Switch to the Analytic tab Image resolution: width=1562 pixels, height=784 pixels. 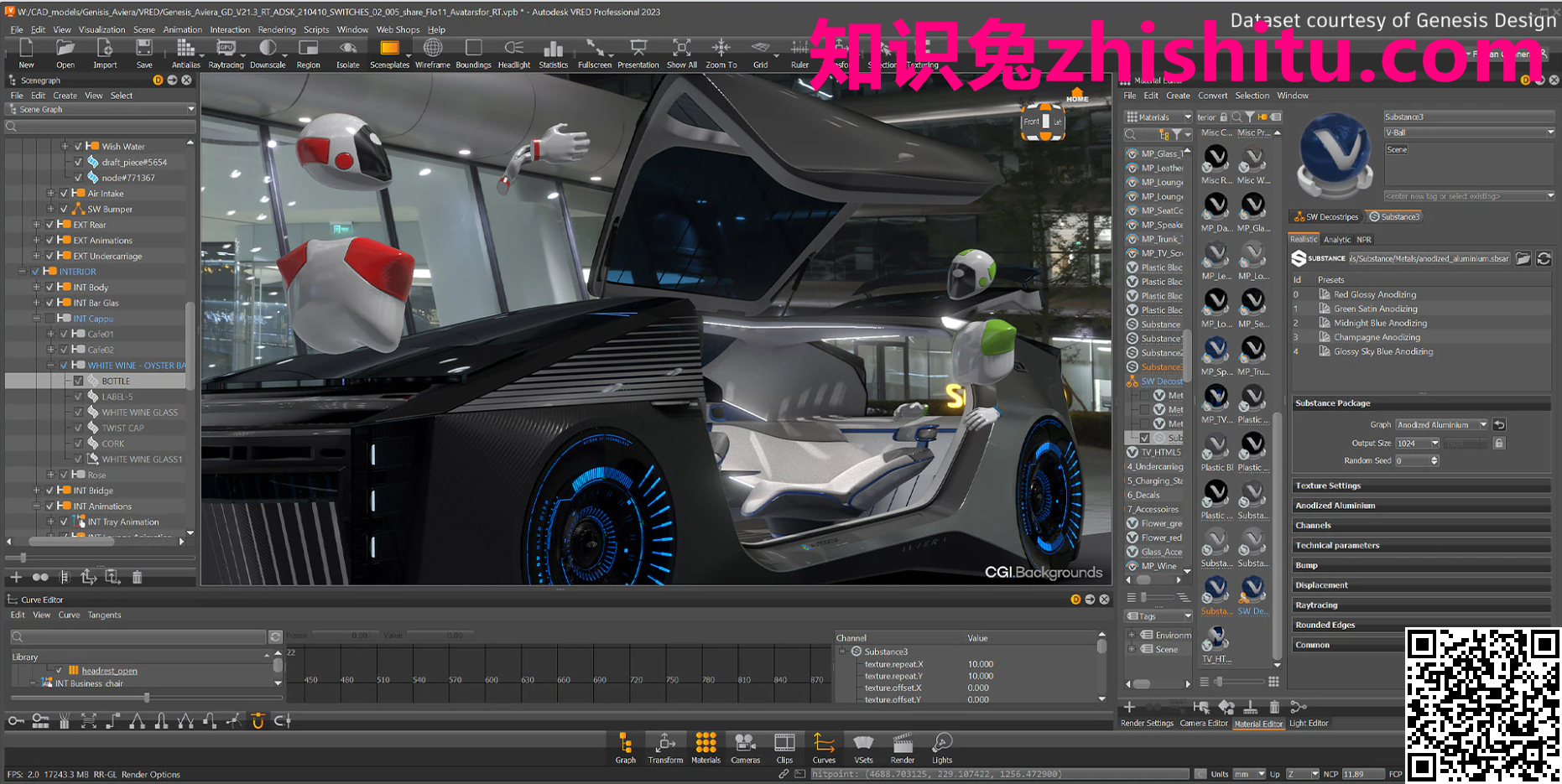point(1337,240)
